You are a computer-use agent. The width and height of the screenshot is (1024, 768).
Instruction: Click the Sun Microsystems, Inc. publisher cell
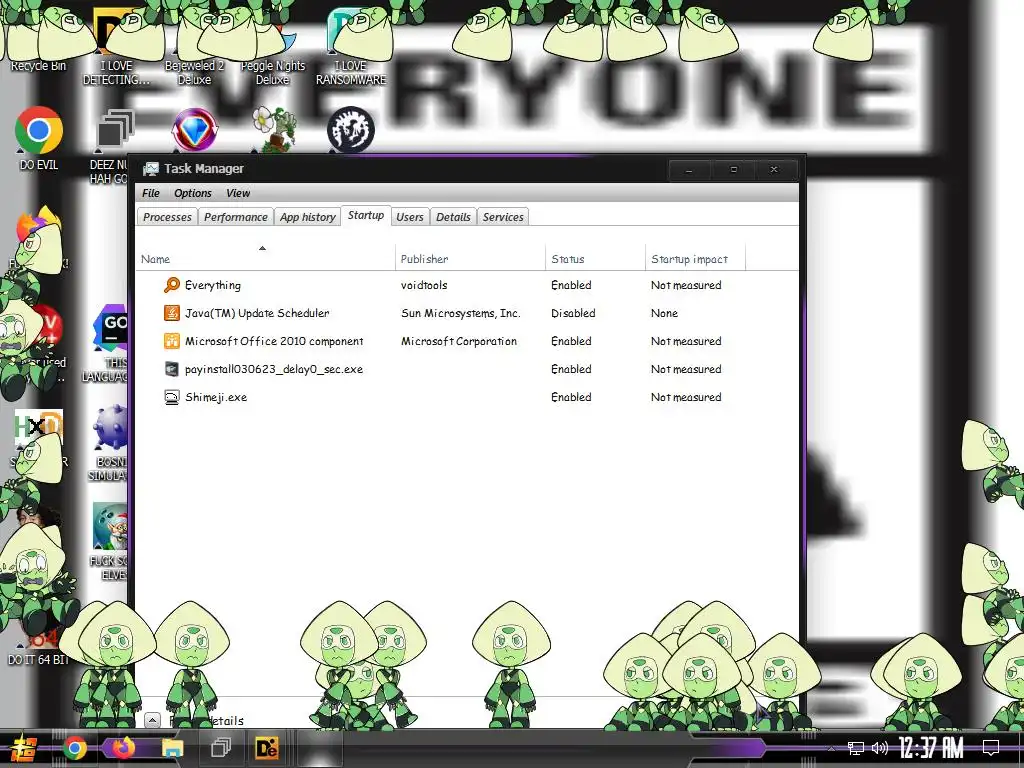click(x=460, y=313)
